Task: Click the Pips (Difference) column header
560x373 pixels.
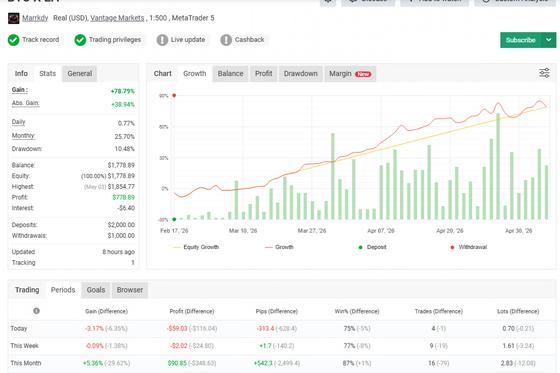Action: click(x=277, y=311)
